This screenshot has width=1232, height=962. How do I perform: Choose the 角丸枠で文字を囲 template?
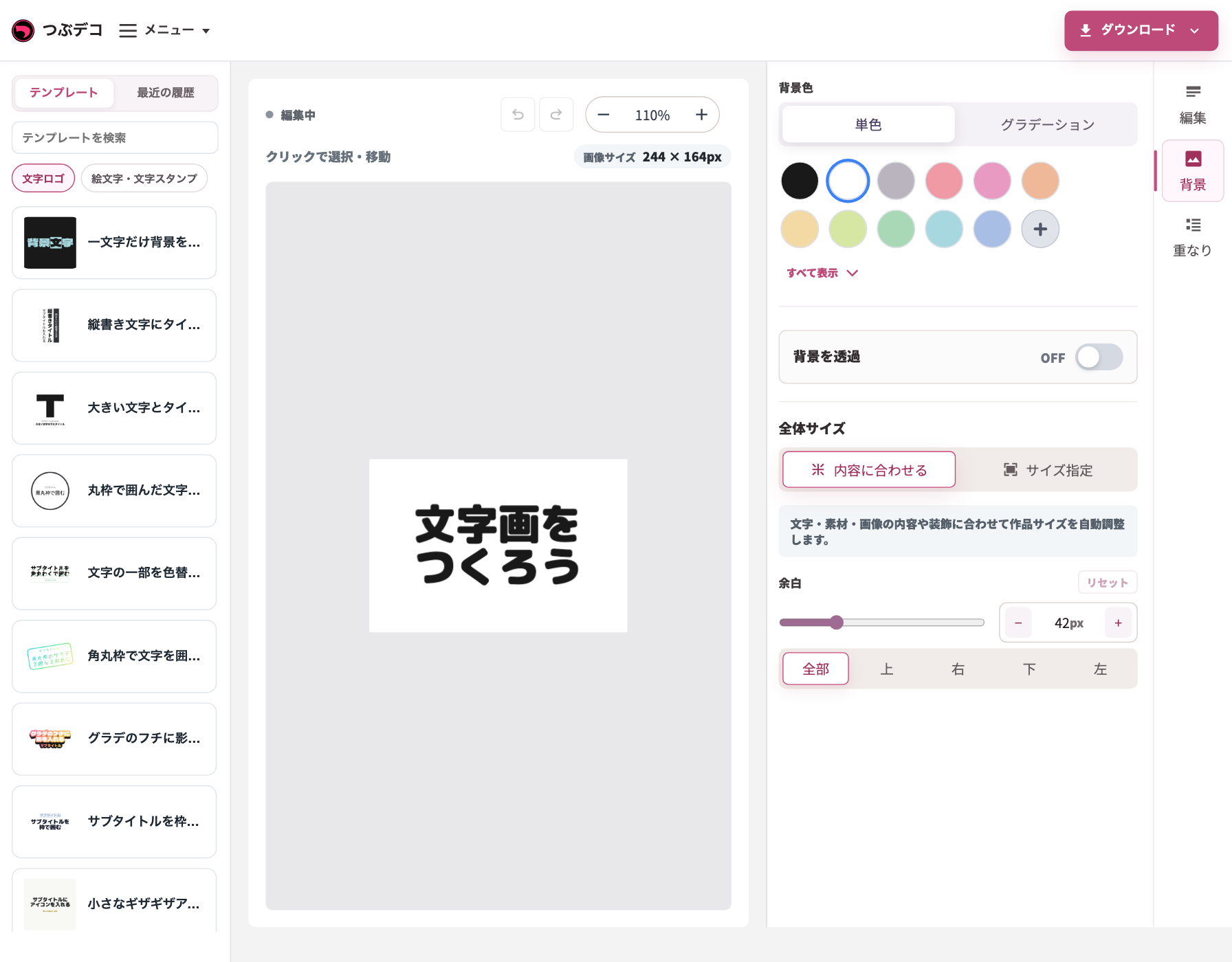tap(114, 656)
